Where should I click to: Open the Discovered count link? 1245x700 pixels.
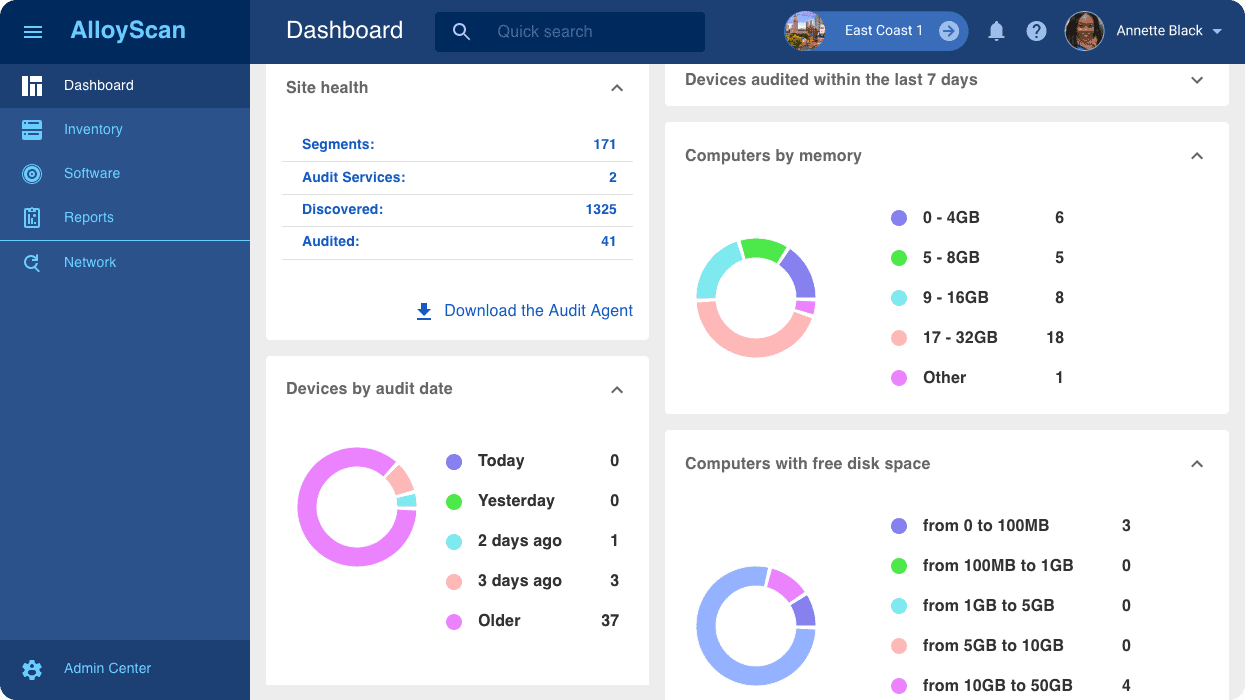pyautogui.click(x=601, y=210)
